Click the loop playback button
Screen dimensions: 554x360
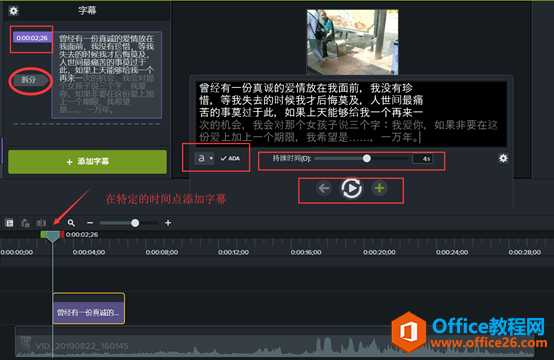coord(351,188)
